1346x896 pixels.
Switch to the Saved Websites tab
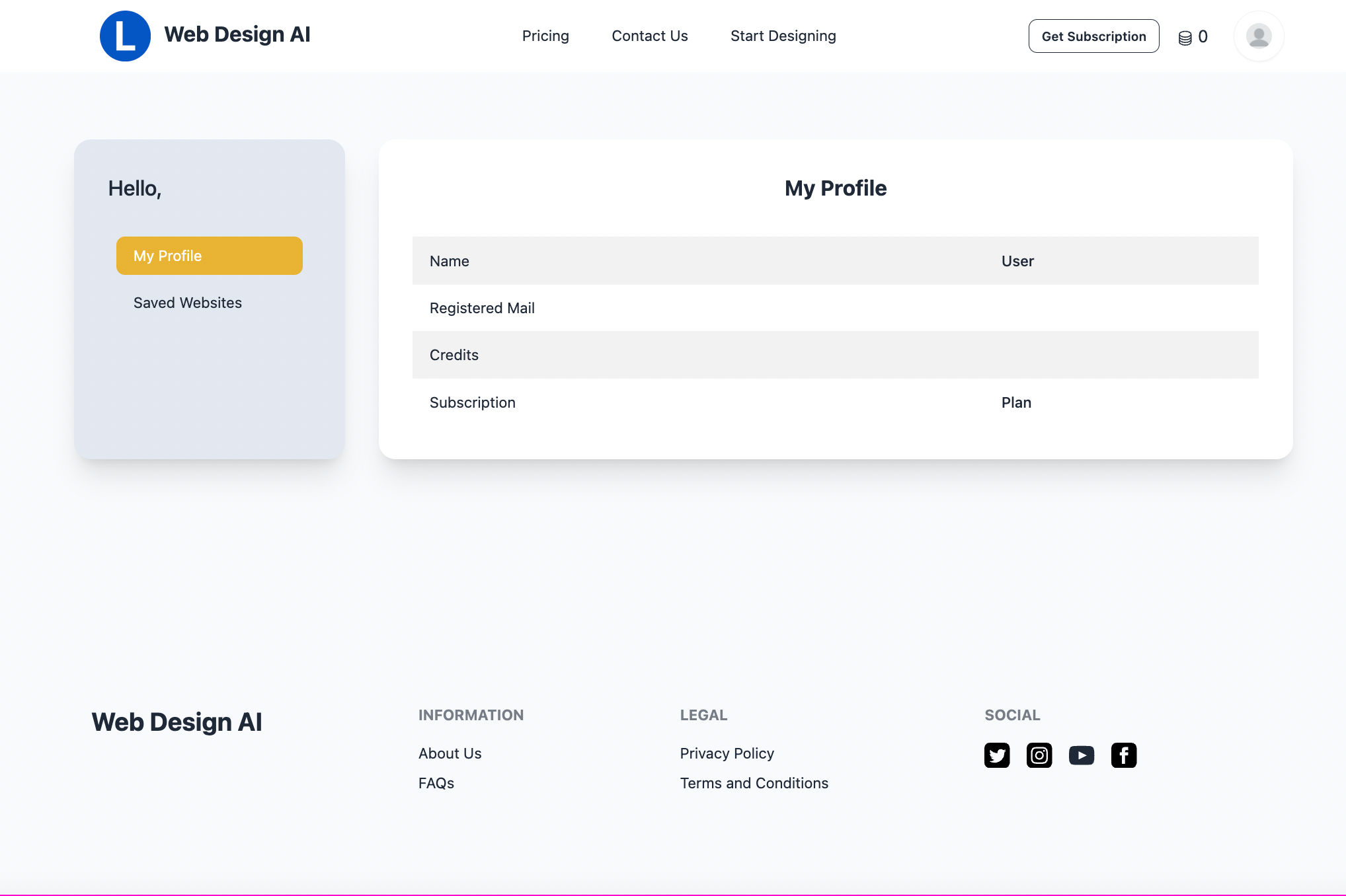(188, 303)
